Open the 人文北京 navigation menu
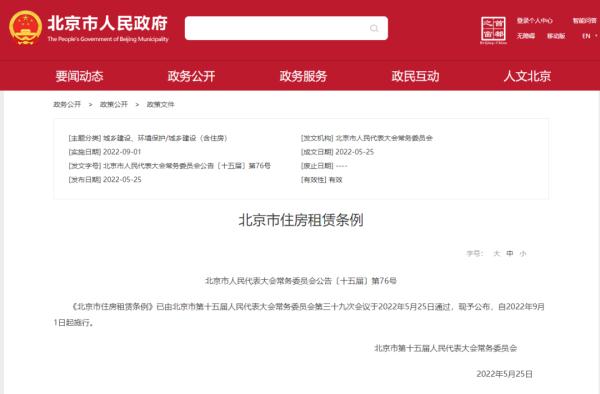Image resolution: width=600 pixels, height=394 pixels. pyautogui.click(x=527, y=76)
